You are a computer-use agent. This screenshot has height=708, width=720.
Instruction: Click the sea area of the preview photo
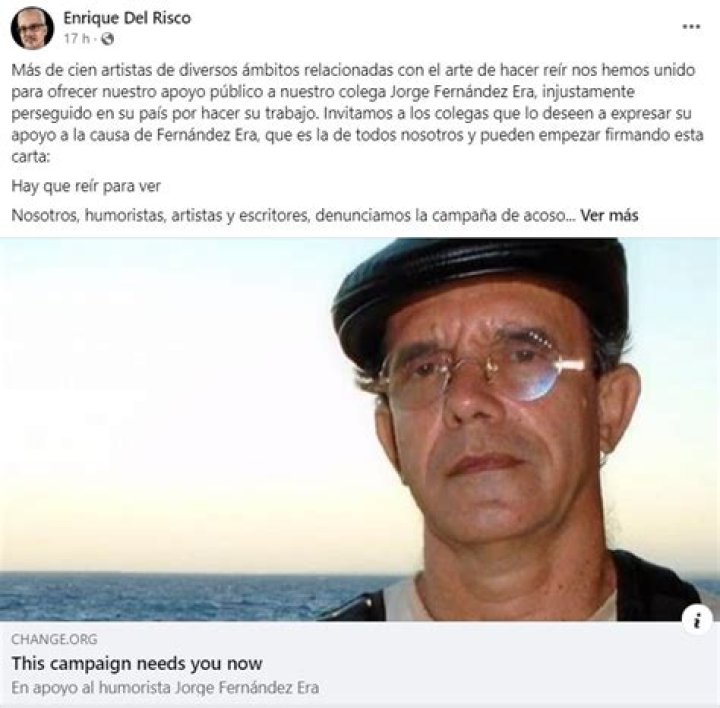pyautogui.click(x=184, y=596)
